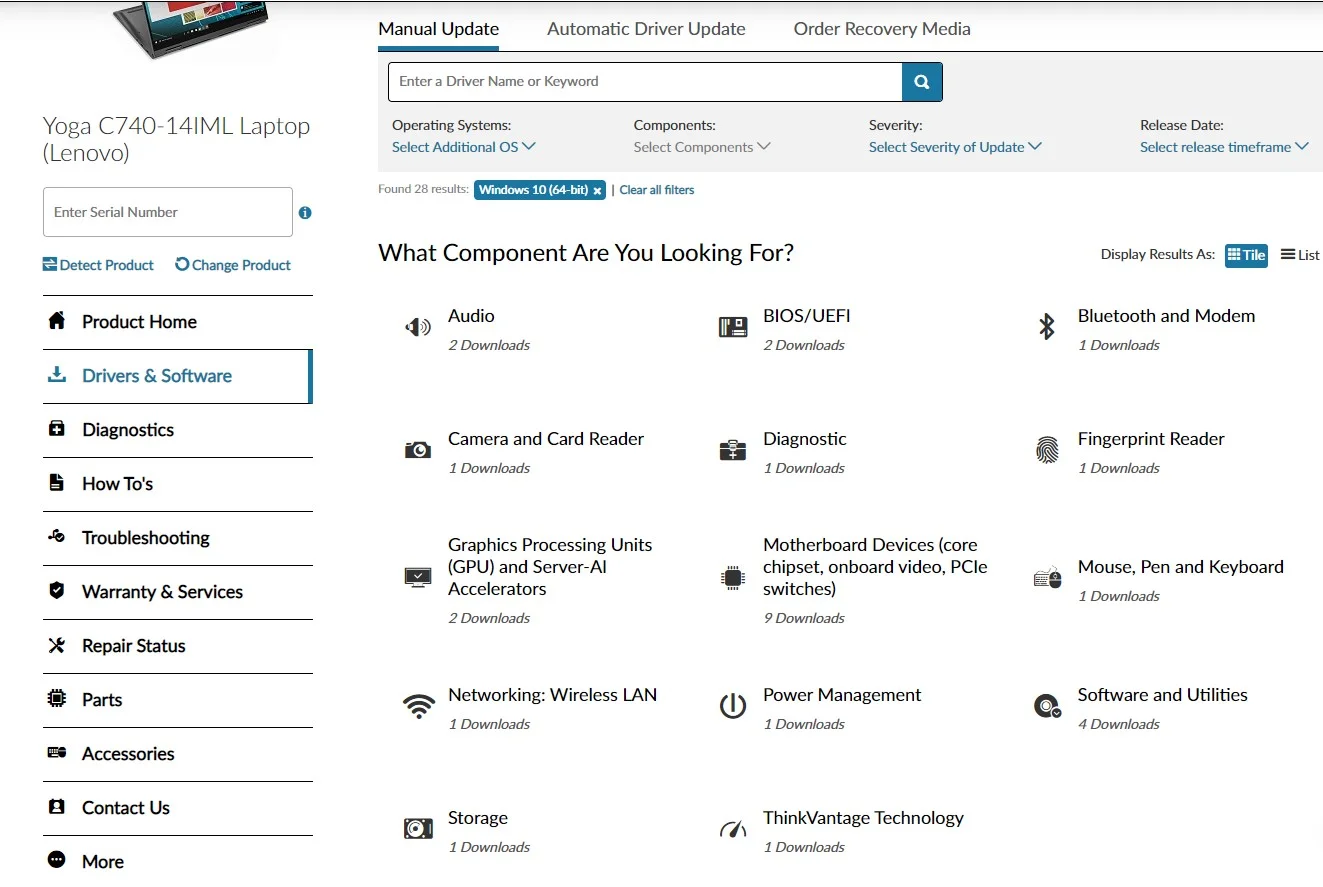Open Drivers & Software in sidebar
The width and height of the screenshot is (1323, 887).
click(x=178, y=376)
